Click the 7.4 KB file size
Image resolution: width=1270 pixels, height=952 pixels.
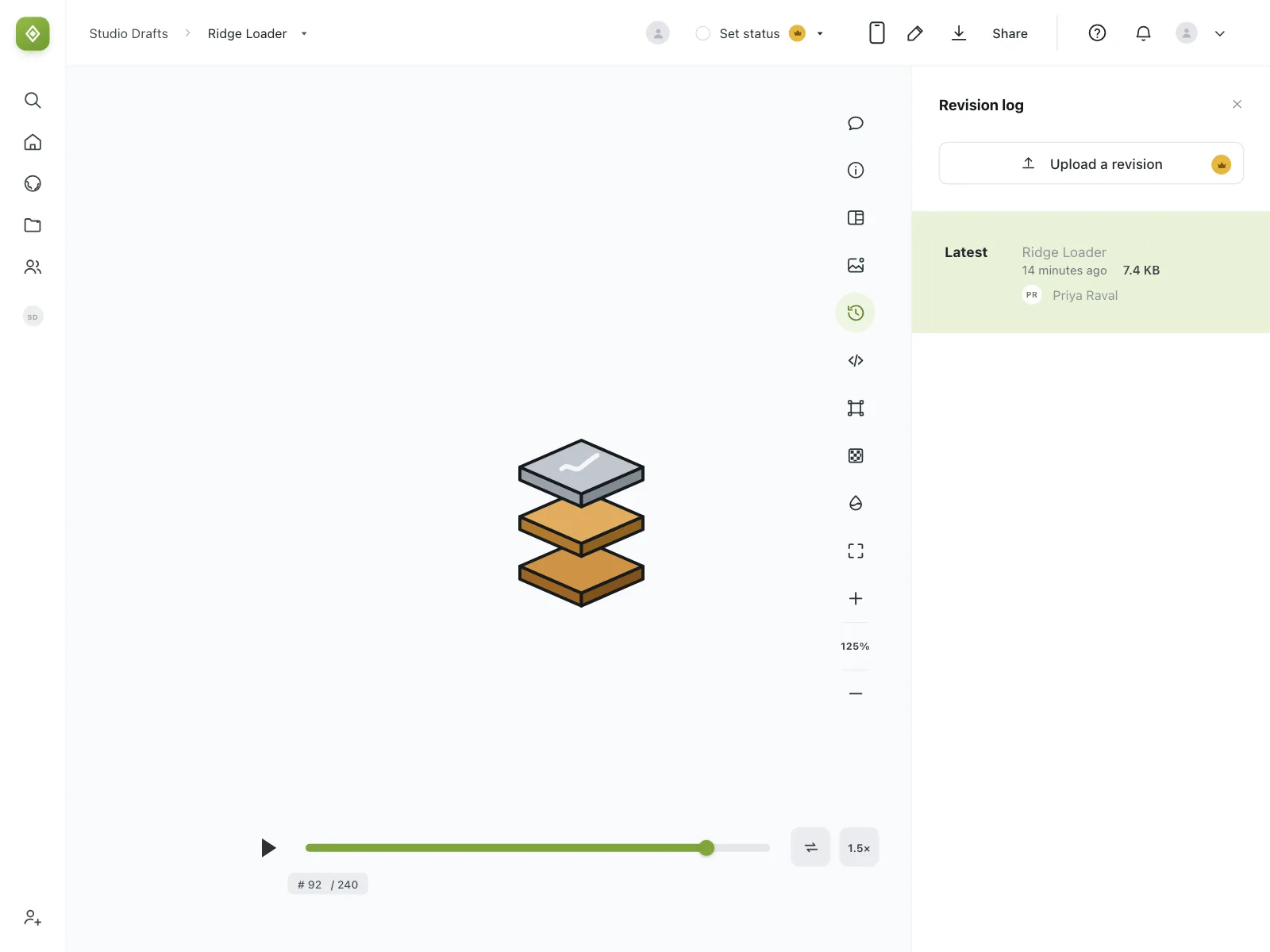click(x=1141, y=271)
